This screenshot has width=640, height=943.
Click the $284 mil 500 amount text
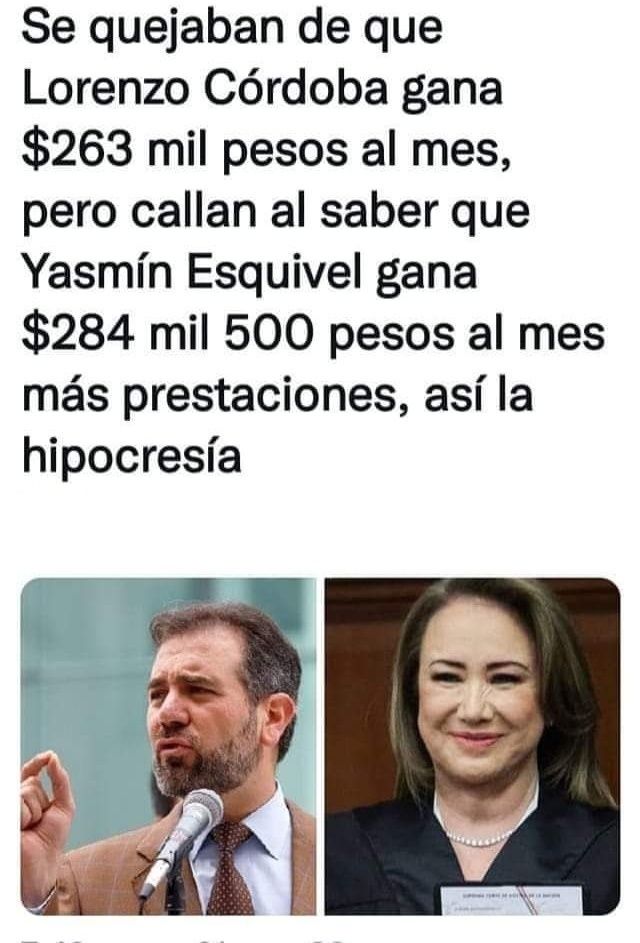(x=168, y=333)
